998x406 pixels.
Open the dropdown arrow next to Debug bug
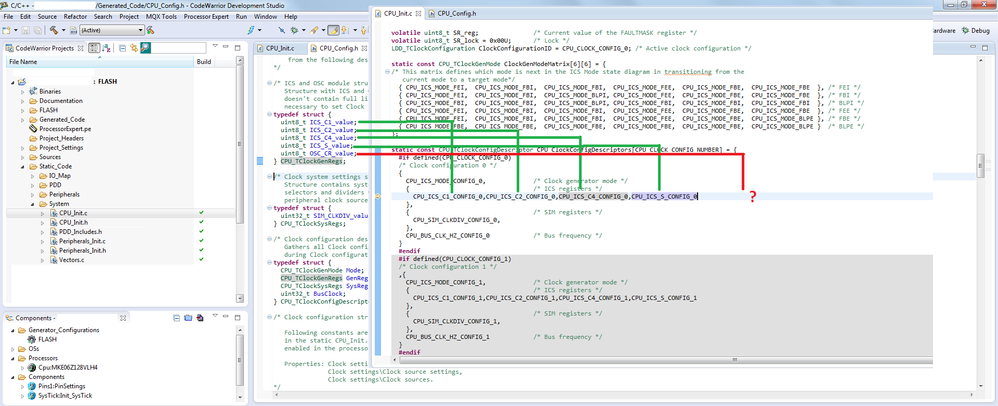304,30
